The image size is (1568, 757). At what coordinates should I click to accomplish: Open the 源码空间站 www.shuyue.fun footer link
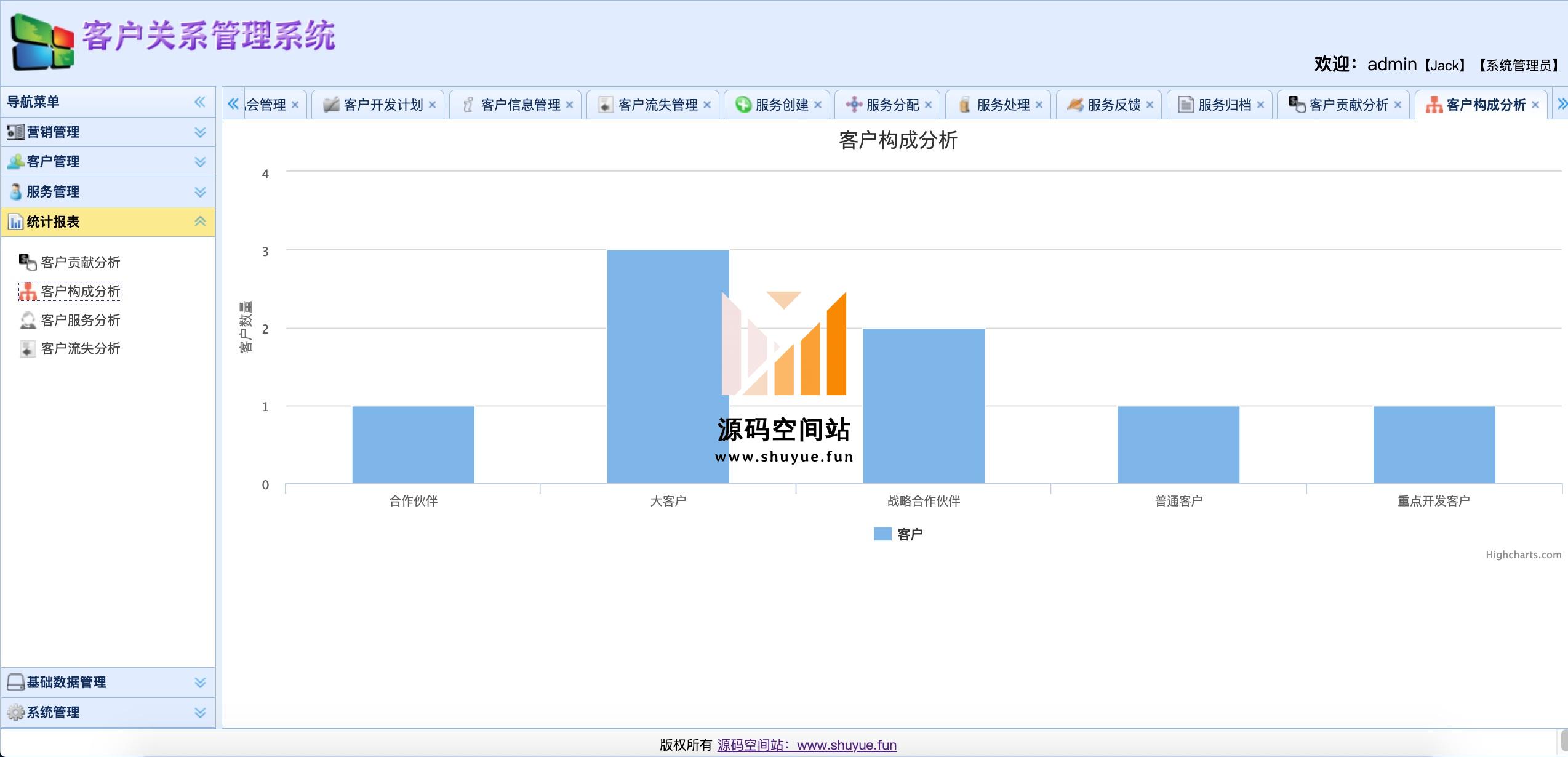(x=807, y=745)
